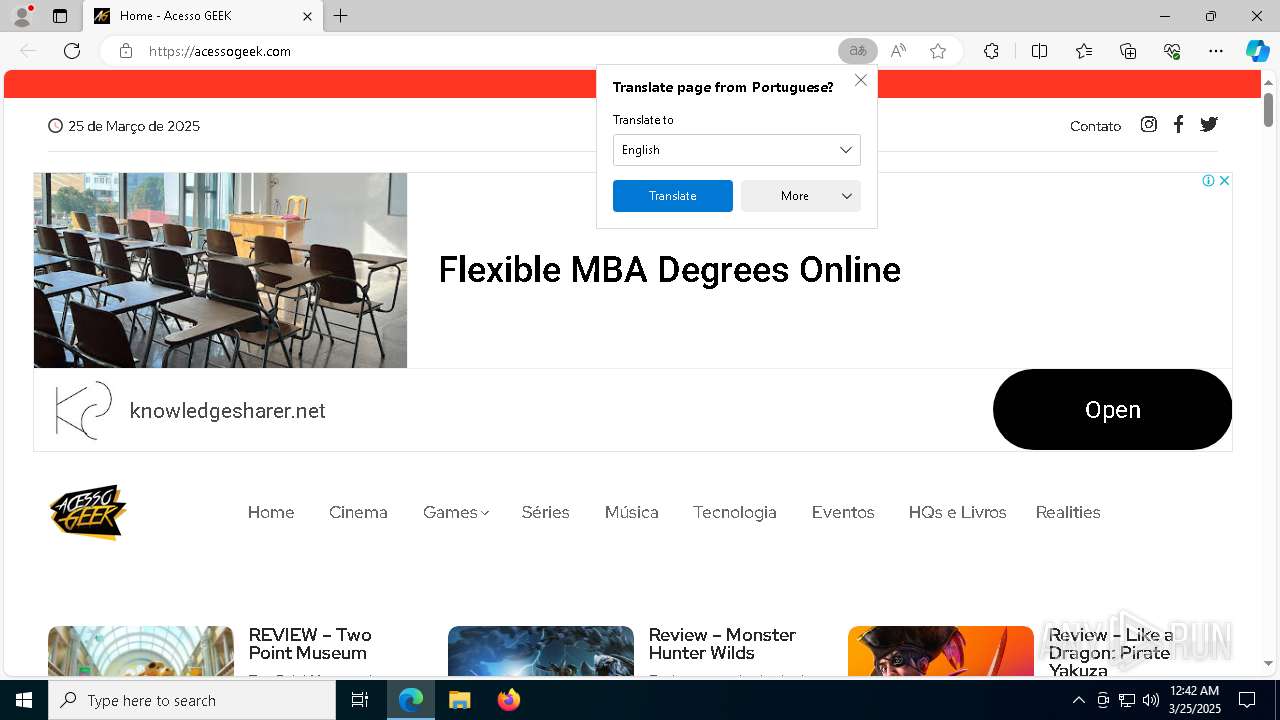1280x720 pixels.
Task: Open Browser essentials heart icon
Action: pos(1172,51)
